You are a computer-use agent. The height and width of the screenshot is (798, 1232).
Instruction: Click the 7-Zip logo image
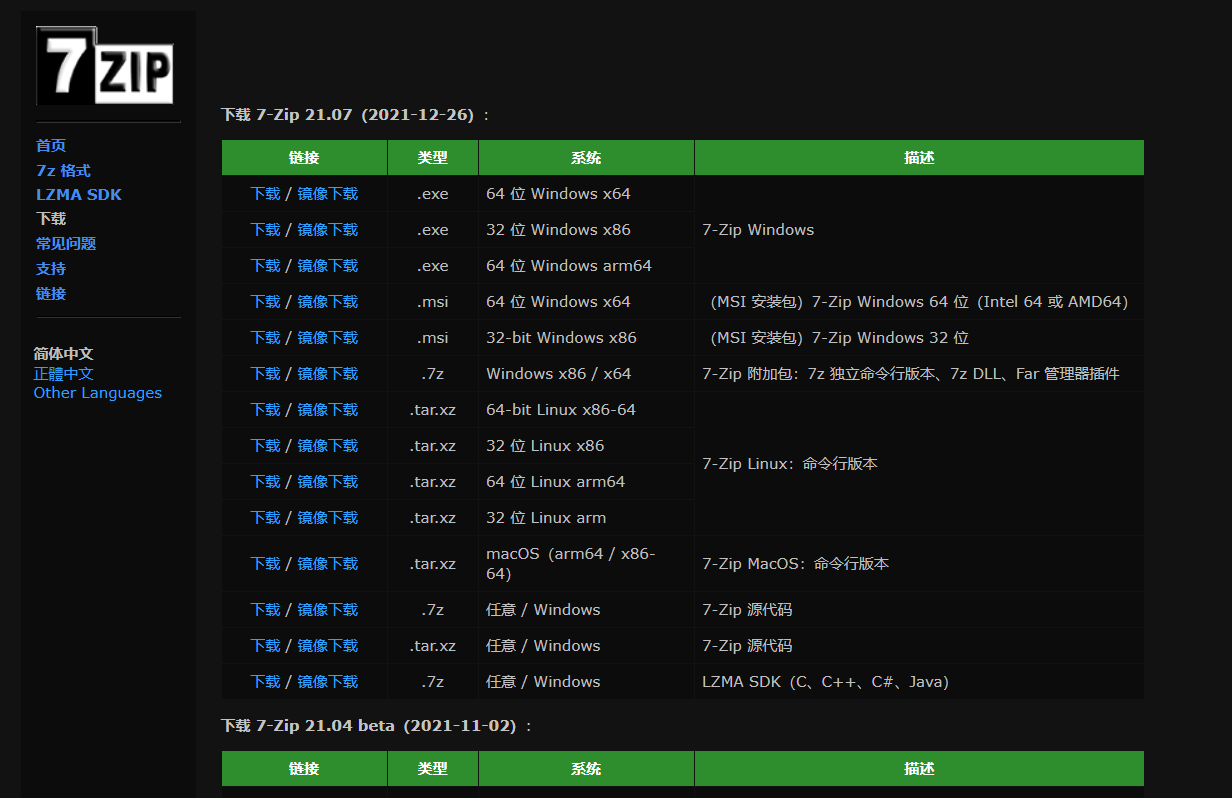104,65
